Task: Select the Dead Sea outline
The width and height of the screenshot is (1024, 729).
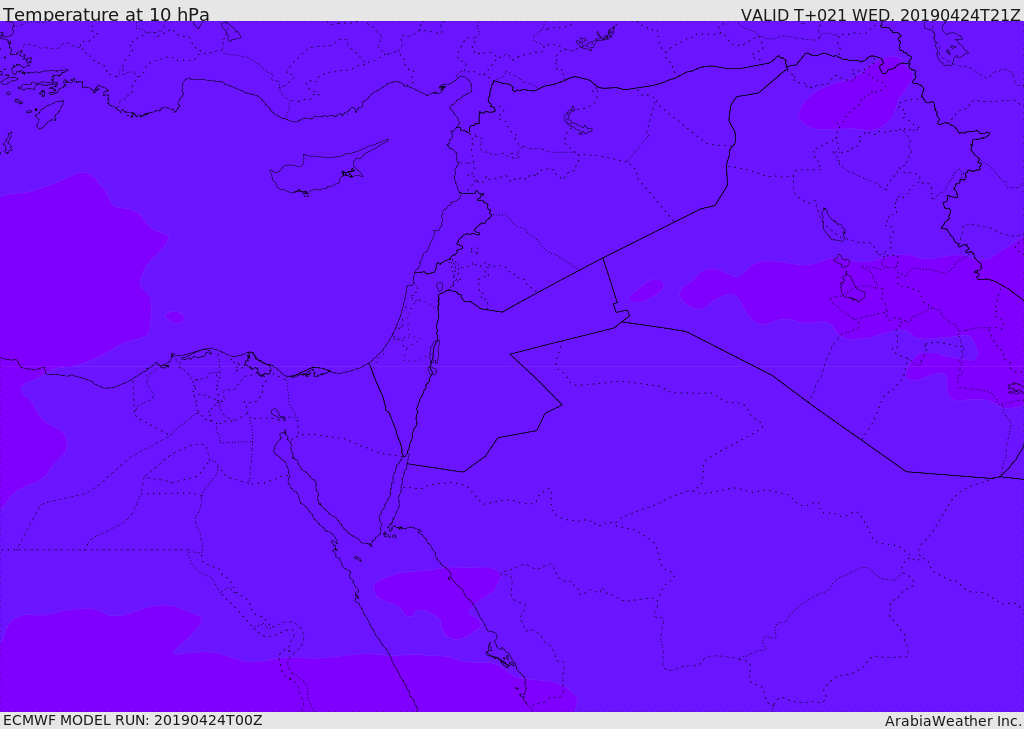Action: click(x=434, y=358)
